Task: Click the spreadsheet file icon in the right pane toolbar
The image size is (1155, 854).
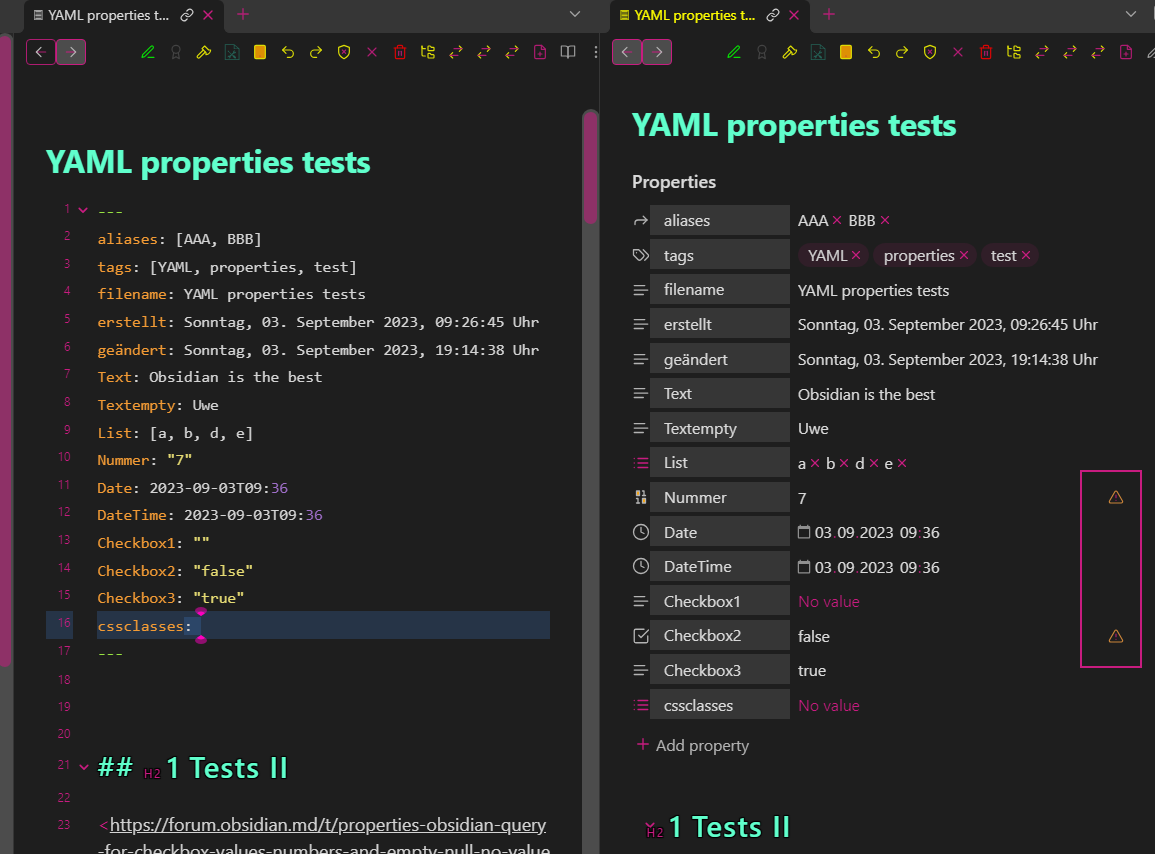Action: [x=818, y=52]
